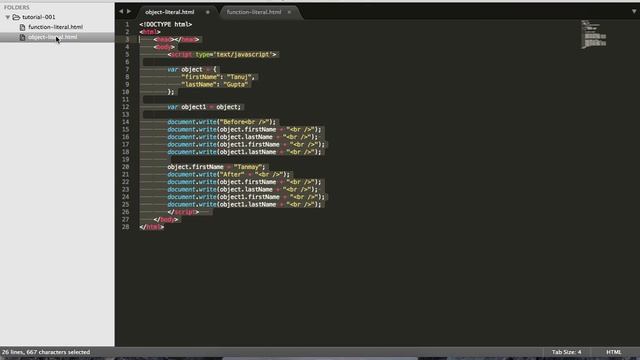Click the object.firstName = "Tanmay" line
Image resolution: width=640 pixels, height=360 pixels.
(216, 167)
